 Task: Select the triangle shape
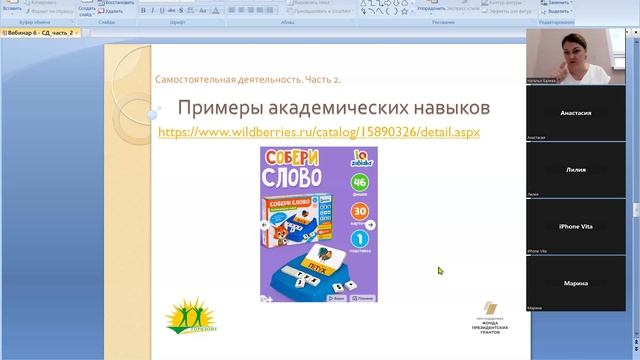point(363,3)
